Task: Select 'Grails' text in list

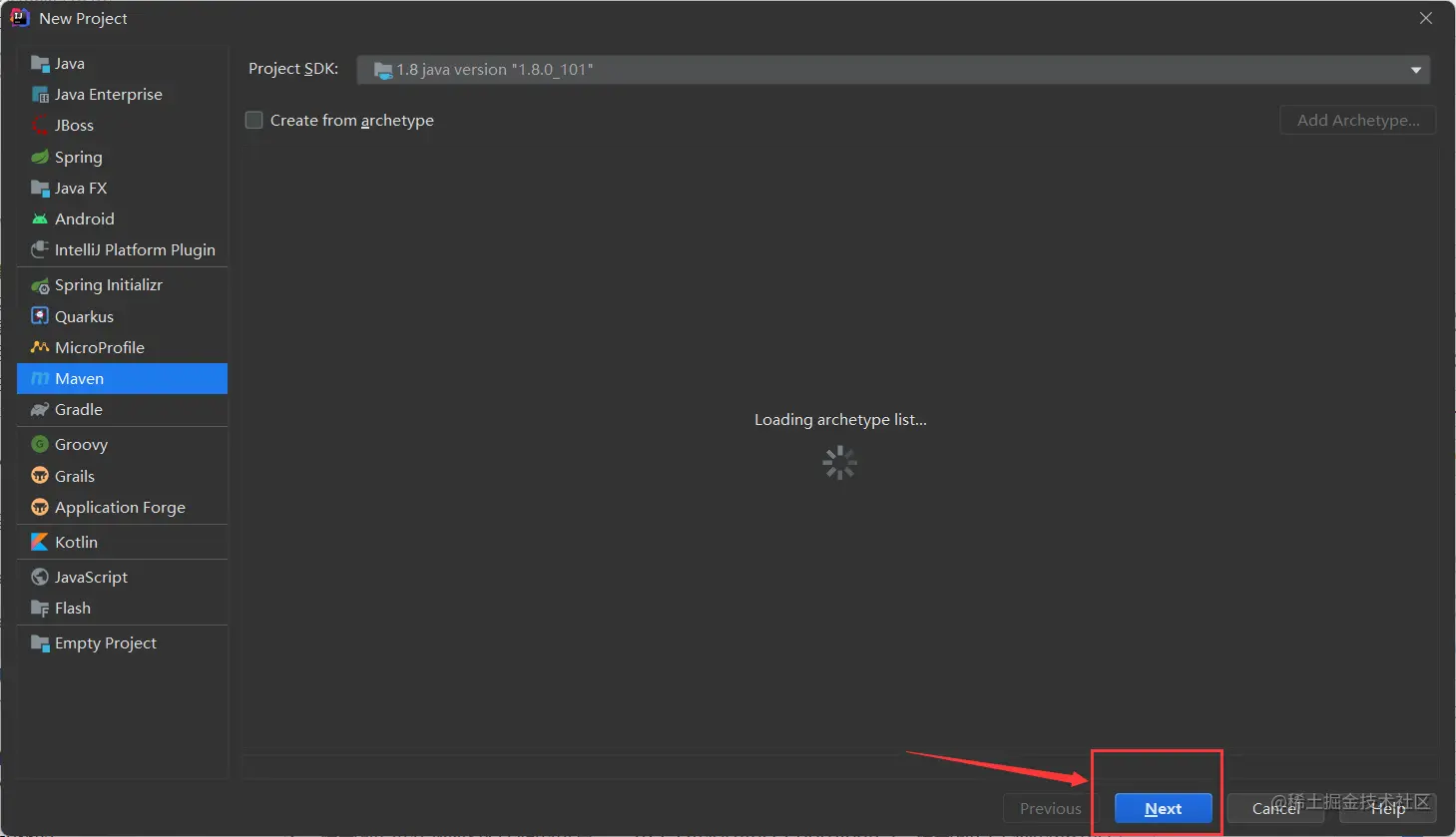Action: [x=75, y=476]
